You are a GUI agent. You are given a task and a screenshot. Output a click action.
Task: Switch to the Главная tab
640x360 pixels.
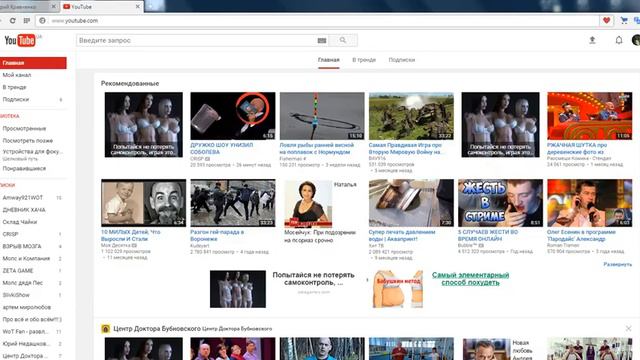tap(329, 60)
